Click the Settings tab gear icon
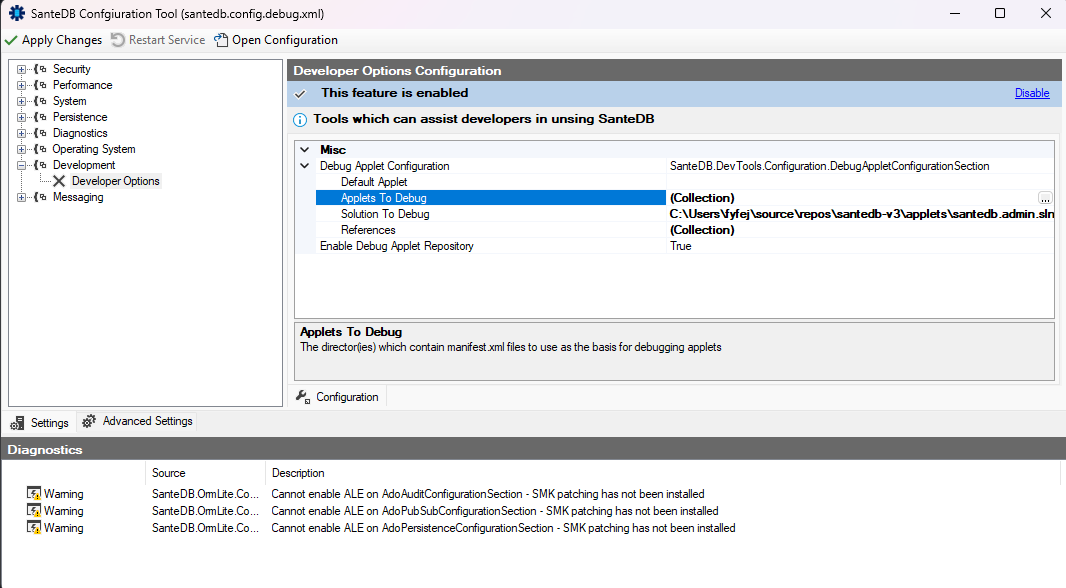Viewport: 1066px width, 588px height. tap(18, 423)
